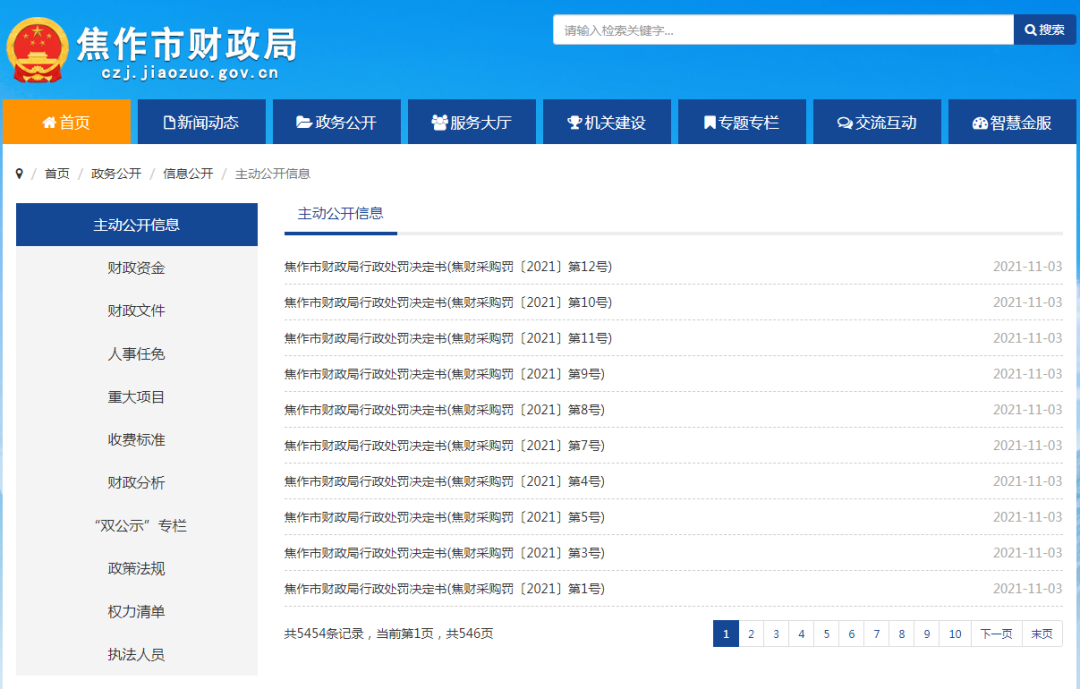Click the home icon in 首页 tab
1080x689 pixels.
pos(49,123)
